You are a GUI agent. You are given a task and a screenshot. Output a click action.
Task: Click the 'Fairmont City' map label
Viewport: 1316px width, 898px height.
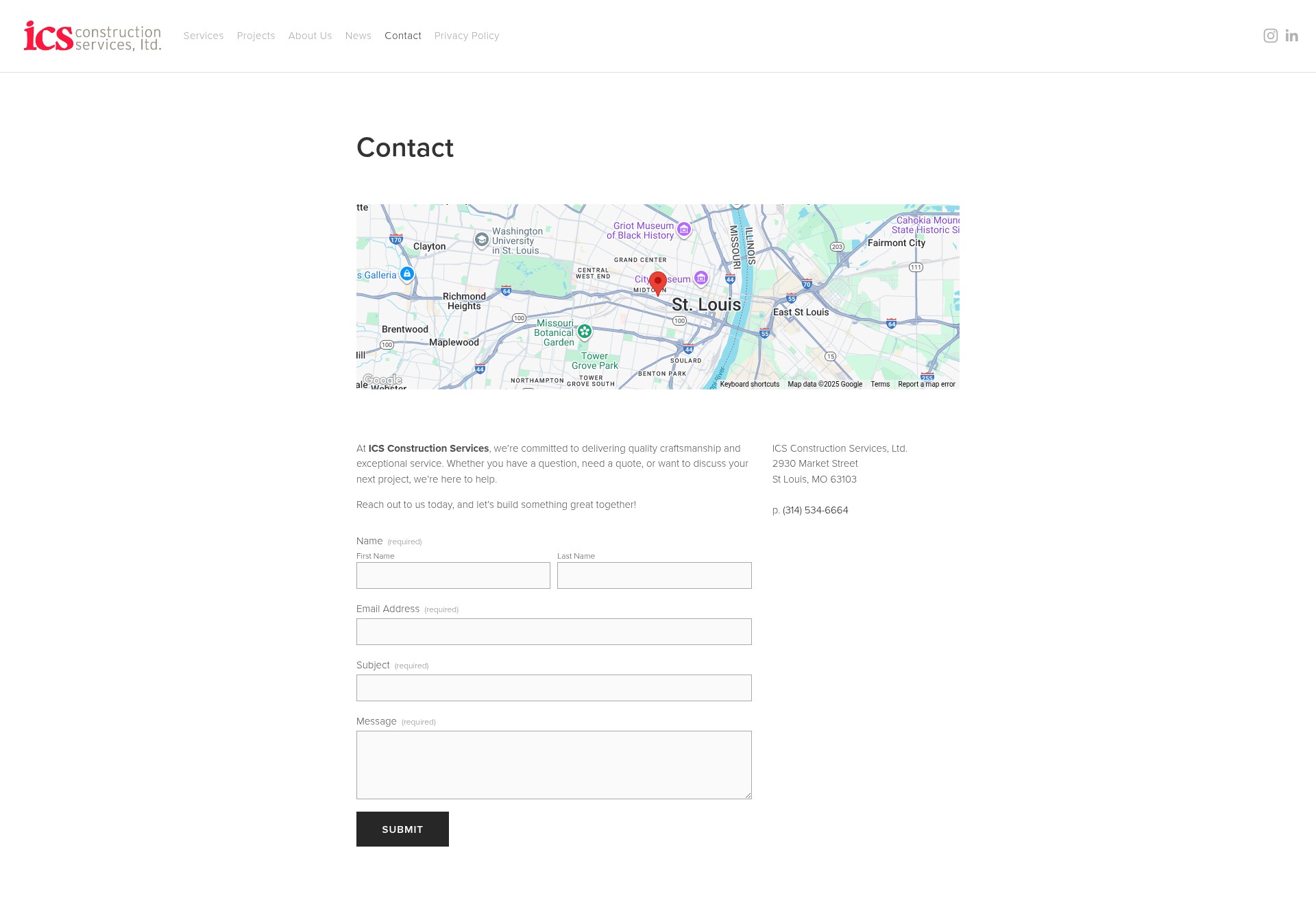[896, 243]
